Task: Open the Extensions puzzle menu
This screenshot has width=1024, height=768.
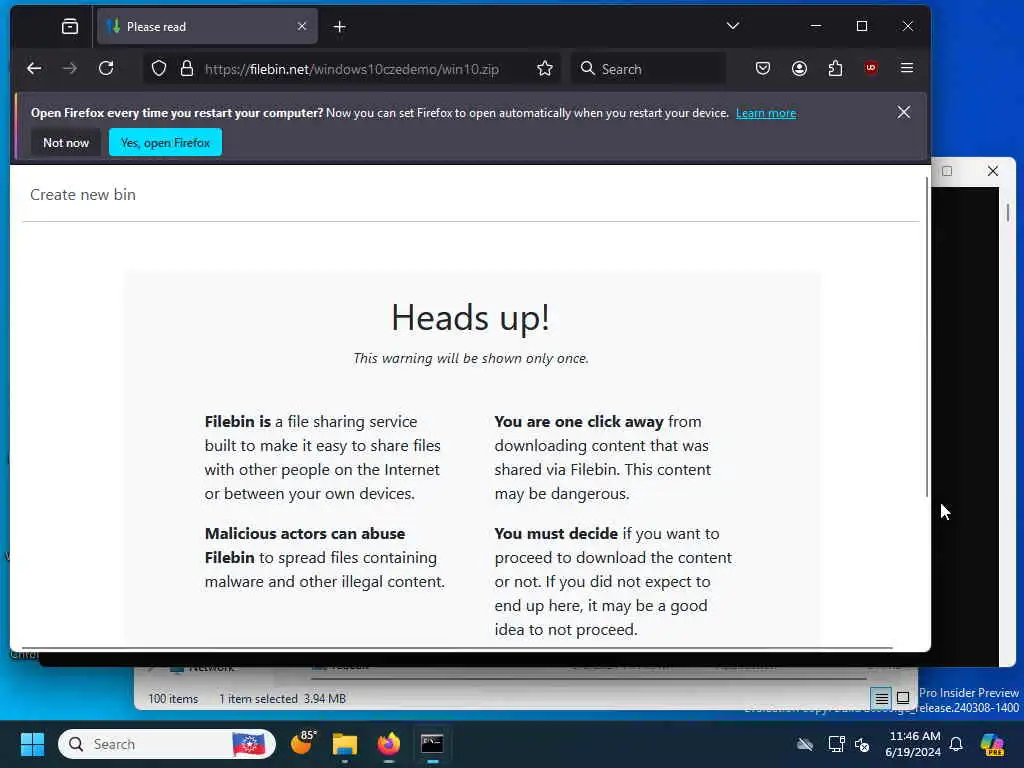Action: click(835, 69)
